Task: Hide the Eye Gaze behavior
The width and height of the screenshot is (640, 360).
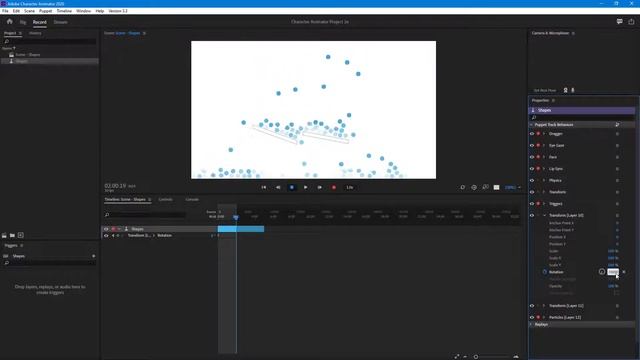Action: pyautogui.click(x=532, y=145)
